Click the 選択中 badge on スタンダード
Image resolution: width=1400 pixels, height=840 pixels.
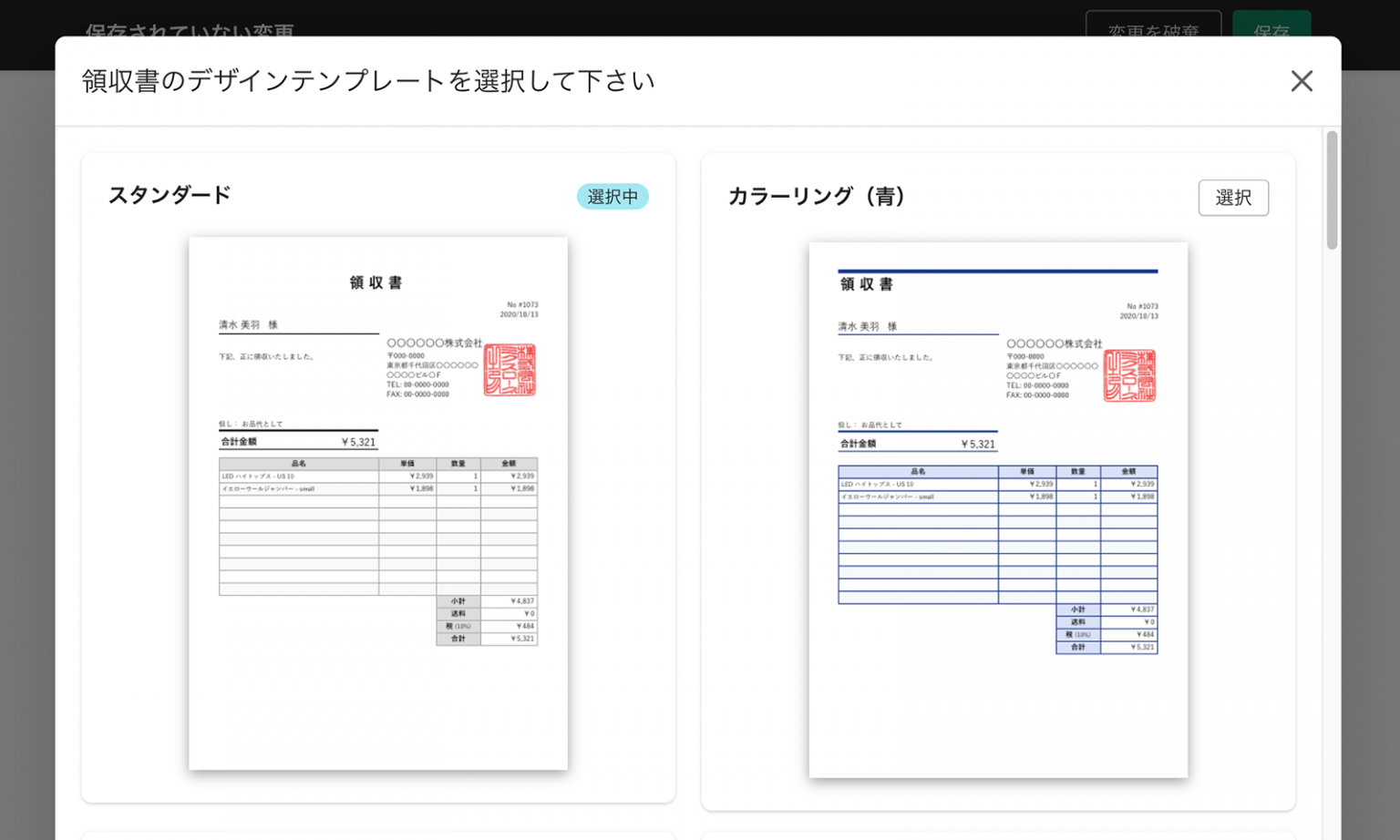click(x=612, y=196)
